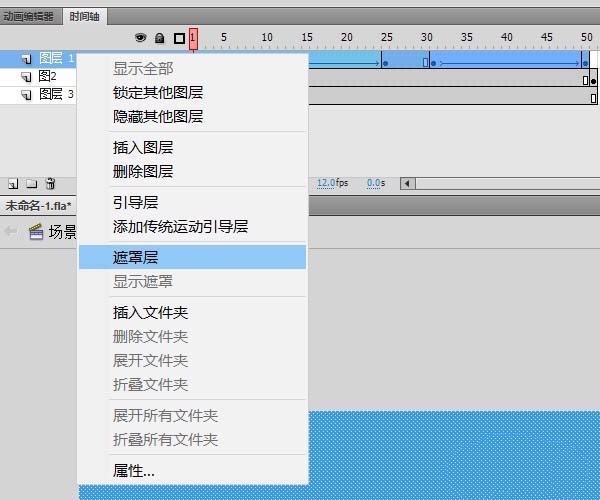Click the eye icon to show or hide all layers
The height and width of the screenshot is (500, 600).
(140, 37)
